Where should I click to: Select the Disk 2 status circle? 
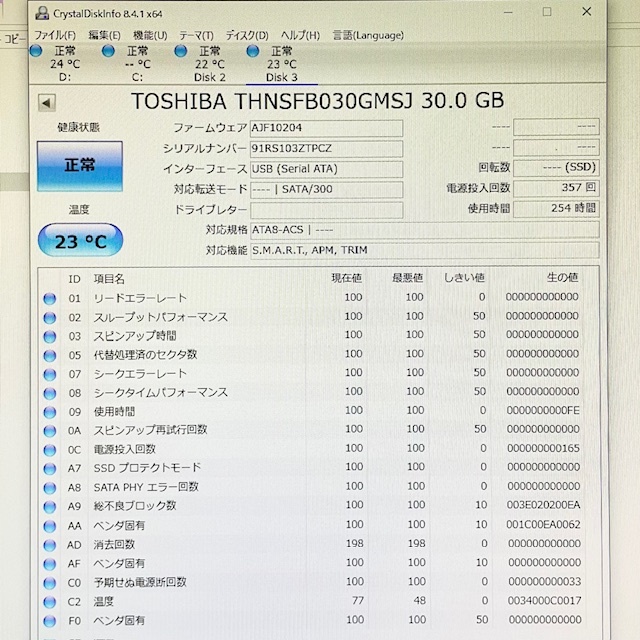pos(180,51)
